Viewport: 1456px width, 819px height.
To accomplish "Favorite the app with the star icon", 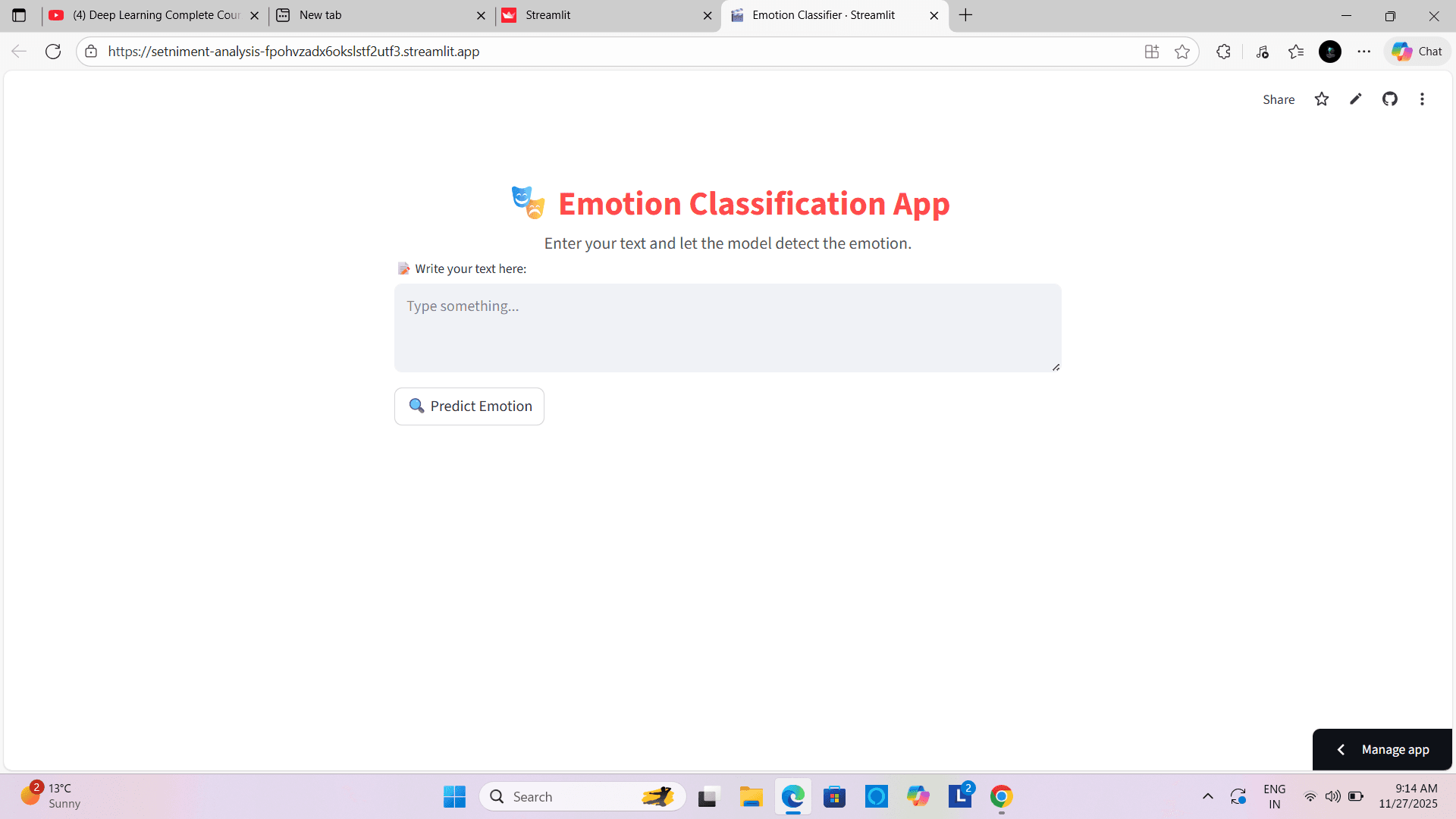I will click(1322, 99).
